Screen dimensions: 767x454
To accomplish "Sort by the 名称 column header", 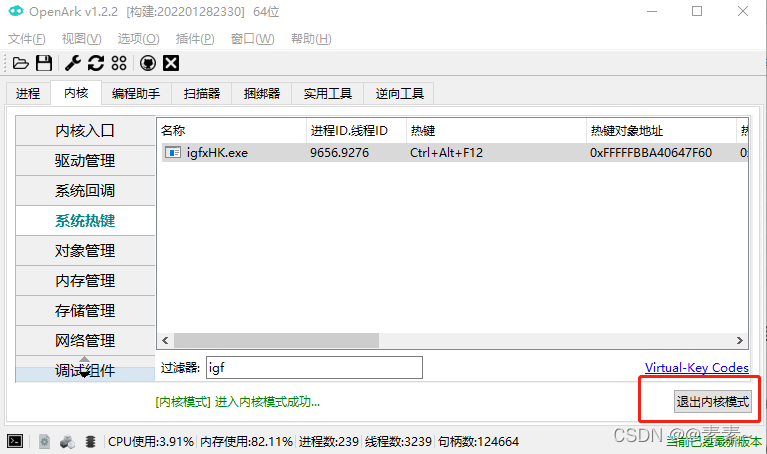I will [x=232, y=131].
